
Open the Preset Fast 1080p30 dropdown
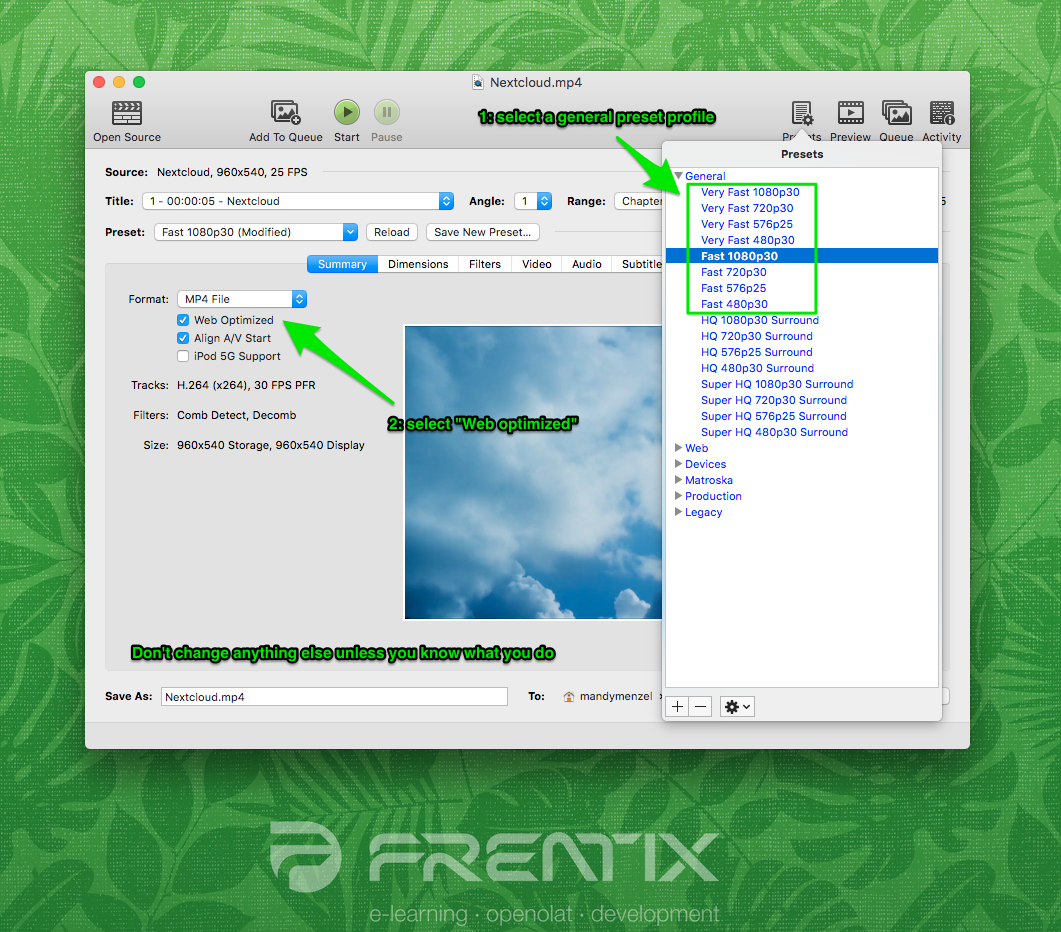[x=257, y=232]
